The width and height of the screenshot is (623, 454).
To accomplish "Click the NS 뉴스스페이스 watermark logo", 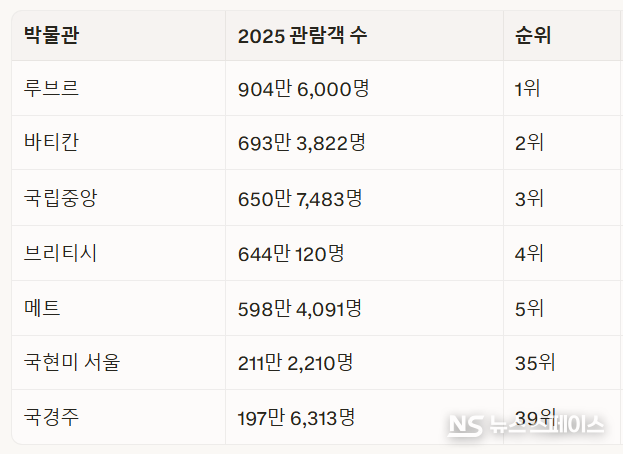I will (x=526, y=426).
